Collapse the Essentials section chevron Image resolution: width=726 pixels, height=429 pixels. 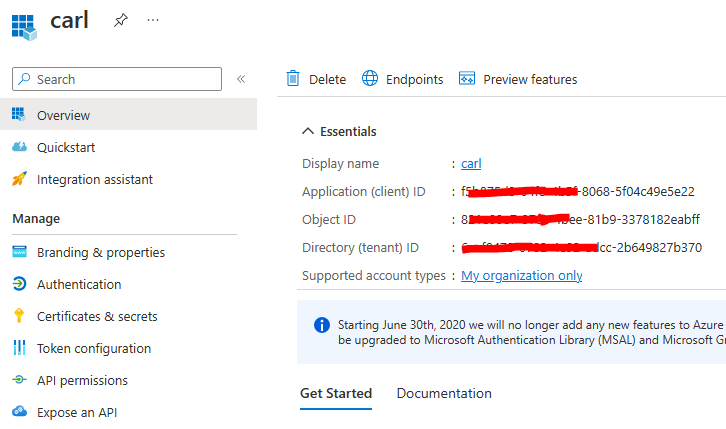pos(308,131)
